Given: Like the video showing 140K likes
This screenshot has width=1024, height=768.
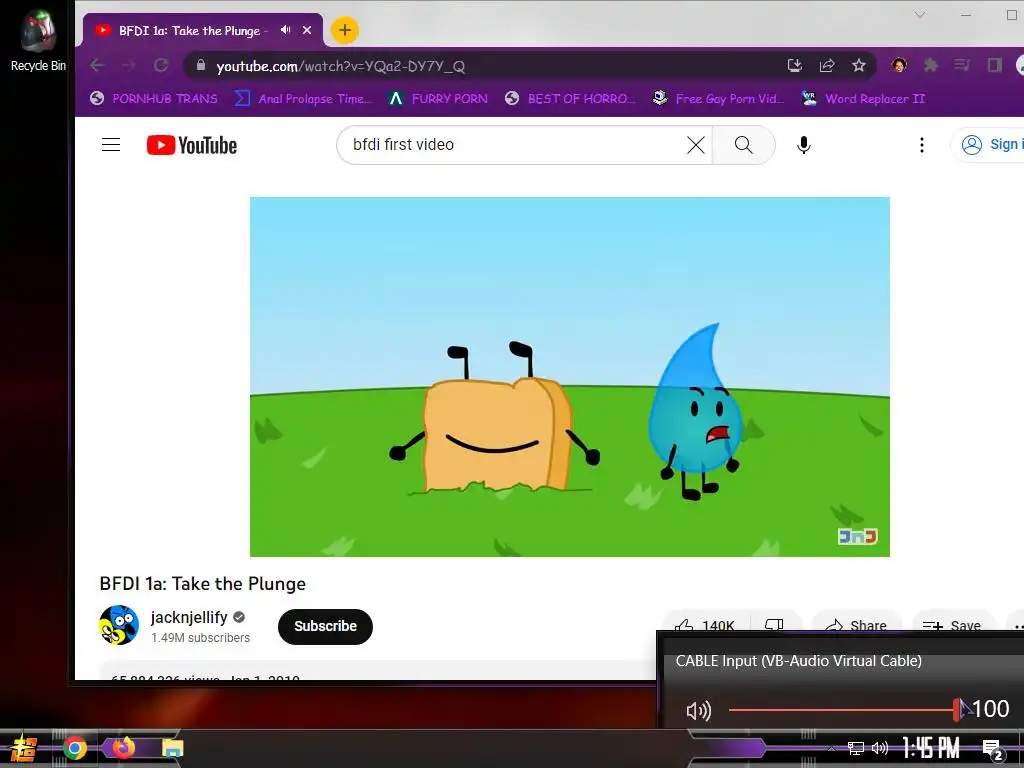Looking at the screenshot, I should pyautogui.click(x=705, y=624).
